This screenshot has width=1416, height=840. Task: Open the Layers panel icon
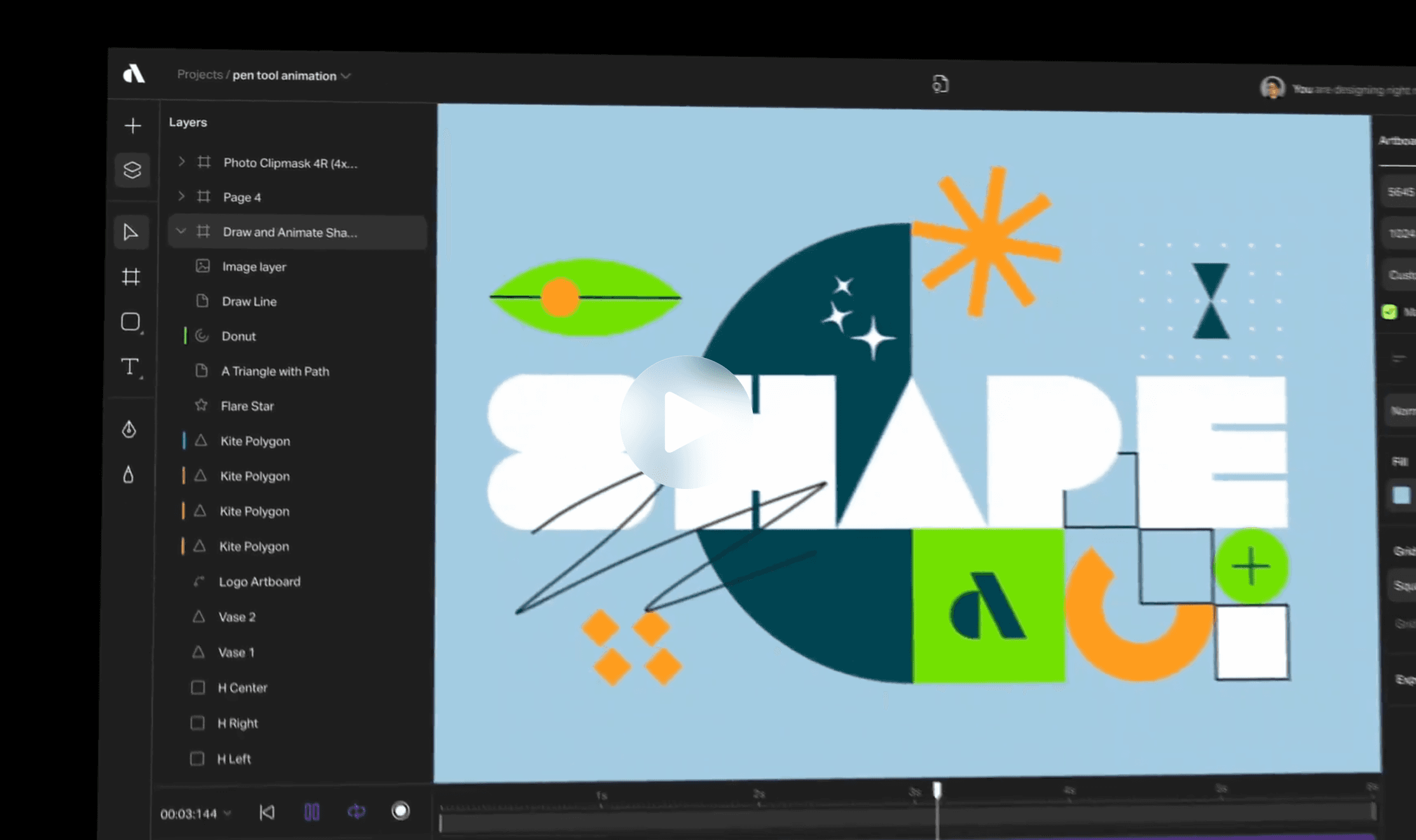pos(132,170)
